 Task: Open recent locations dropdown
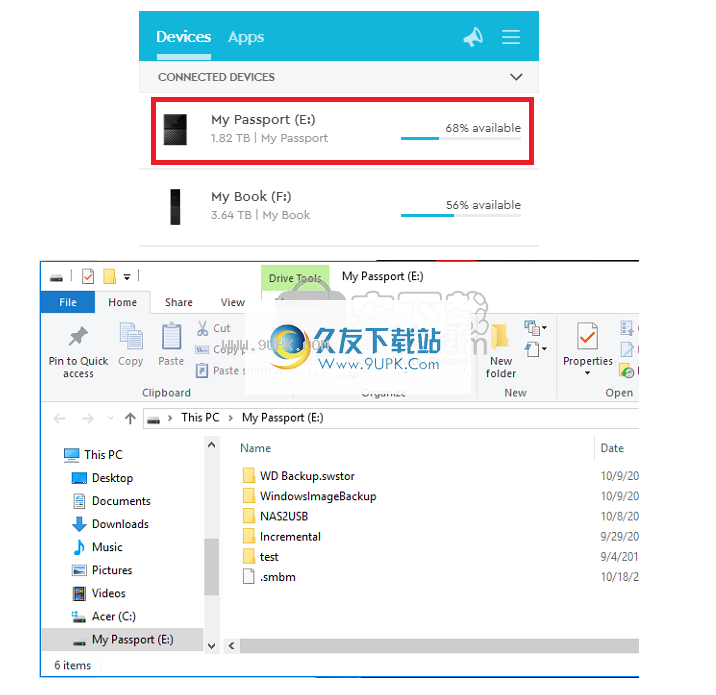coord(110,418)
